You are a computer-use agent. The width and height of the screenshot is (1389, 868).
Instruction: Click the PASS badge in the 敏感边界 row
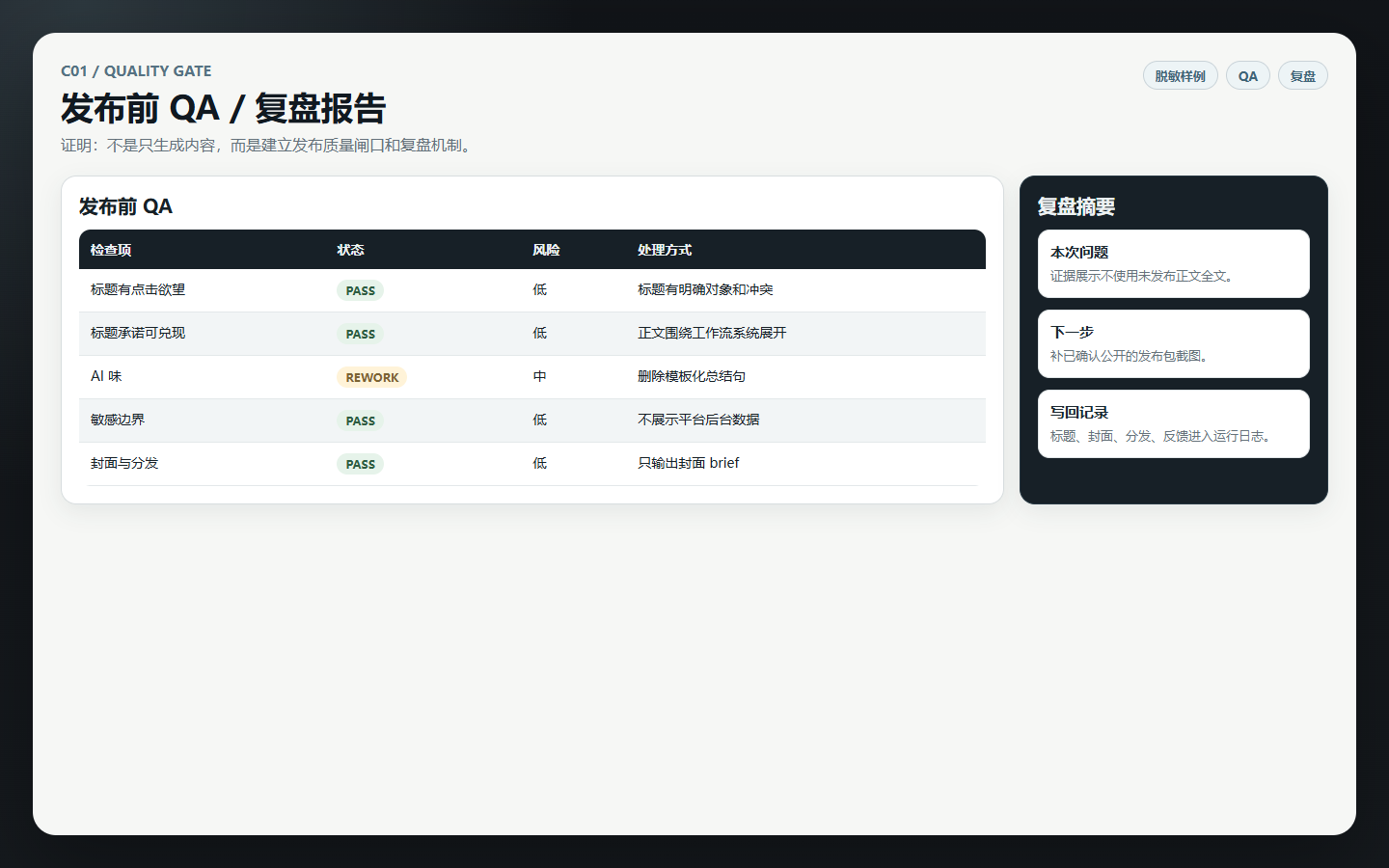click(x=360, y=420)
